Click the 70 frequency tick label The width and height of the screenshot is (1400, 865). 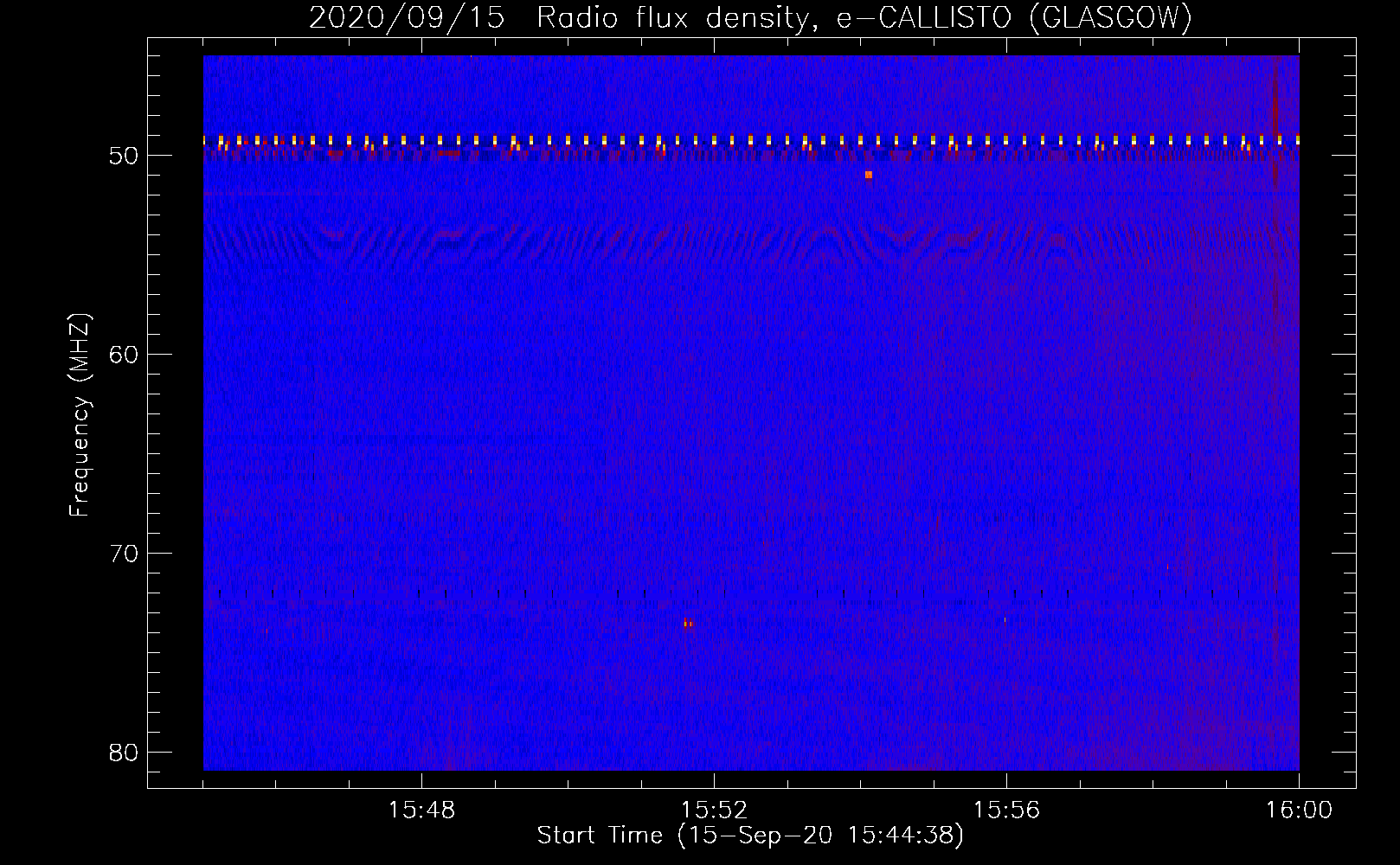125,554
